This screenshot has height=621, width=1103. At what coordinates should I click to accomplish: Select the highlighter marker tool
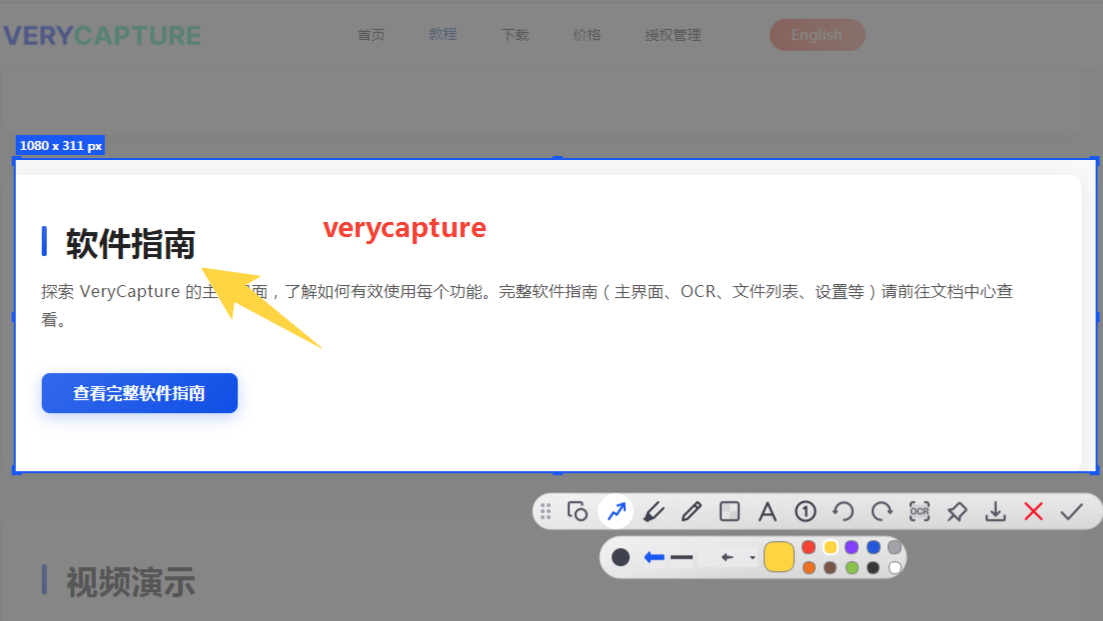[653, 511]
